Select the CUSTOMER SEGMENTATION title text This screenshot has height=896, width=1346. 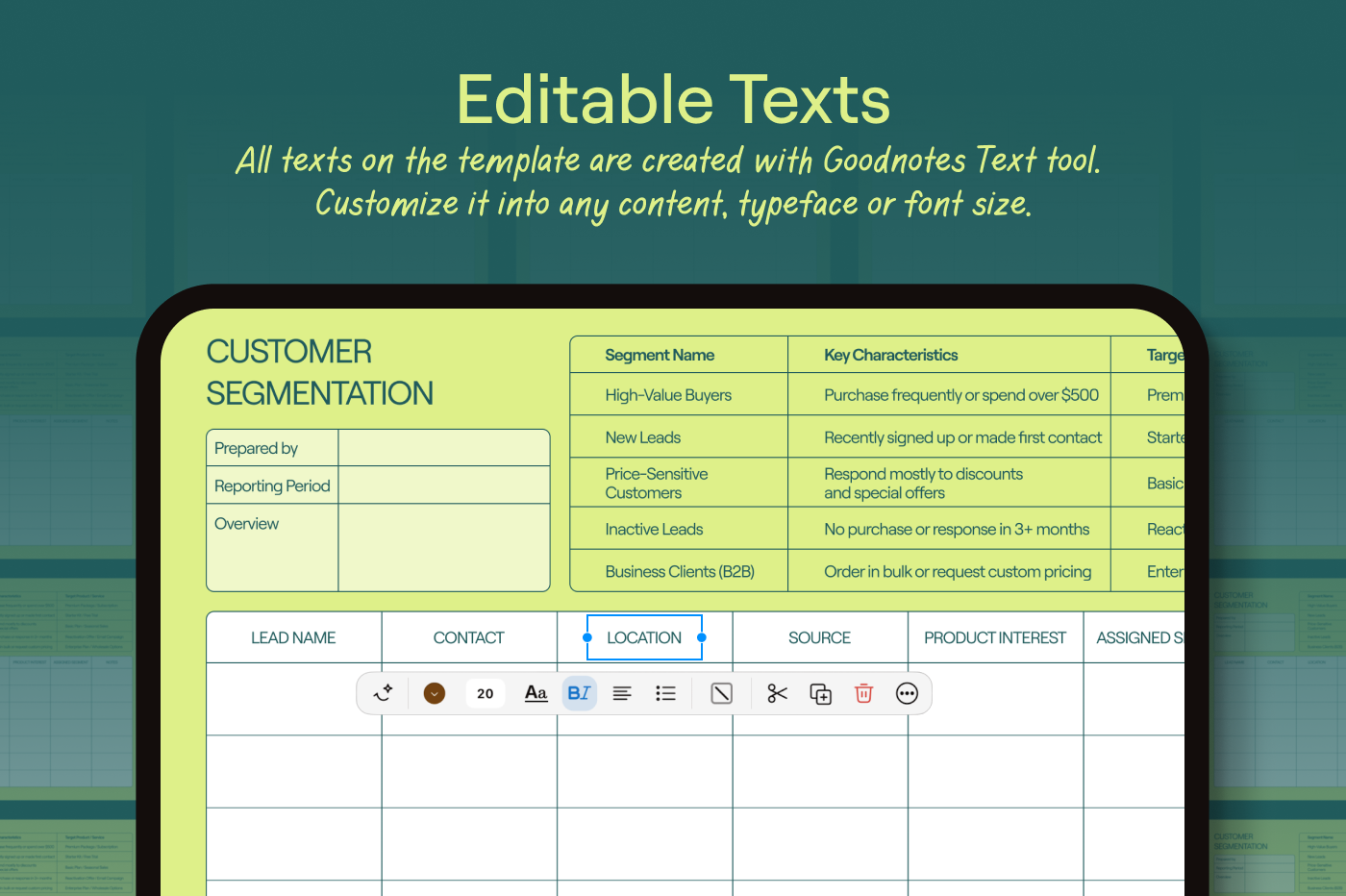319,373
